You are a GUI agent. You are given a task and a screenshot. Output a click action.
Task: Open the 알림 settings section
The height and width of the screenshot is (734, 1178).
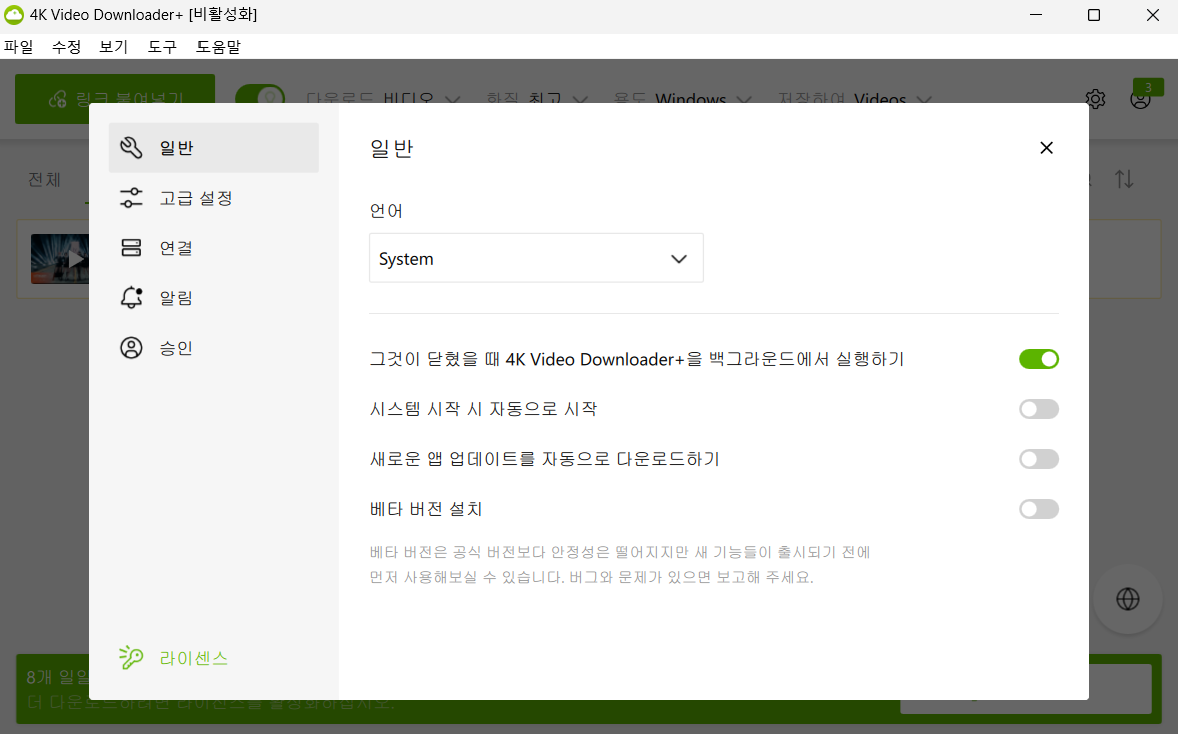(x=213, y=298)
